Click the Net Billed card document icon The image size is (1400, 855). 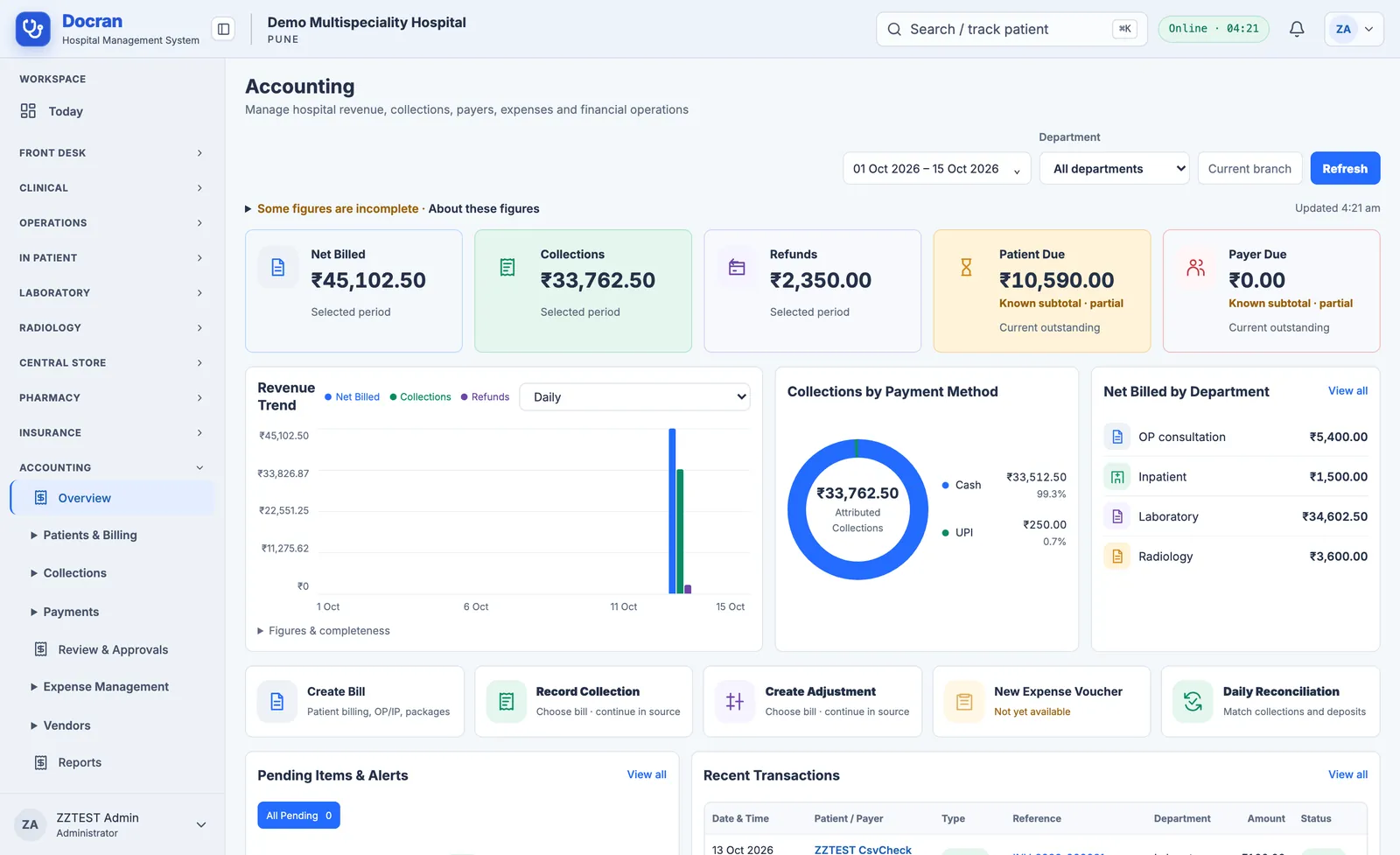click(278, 267)
